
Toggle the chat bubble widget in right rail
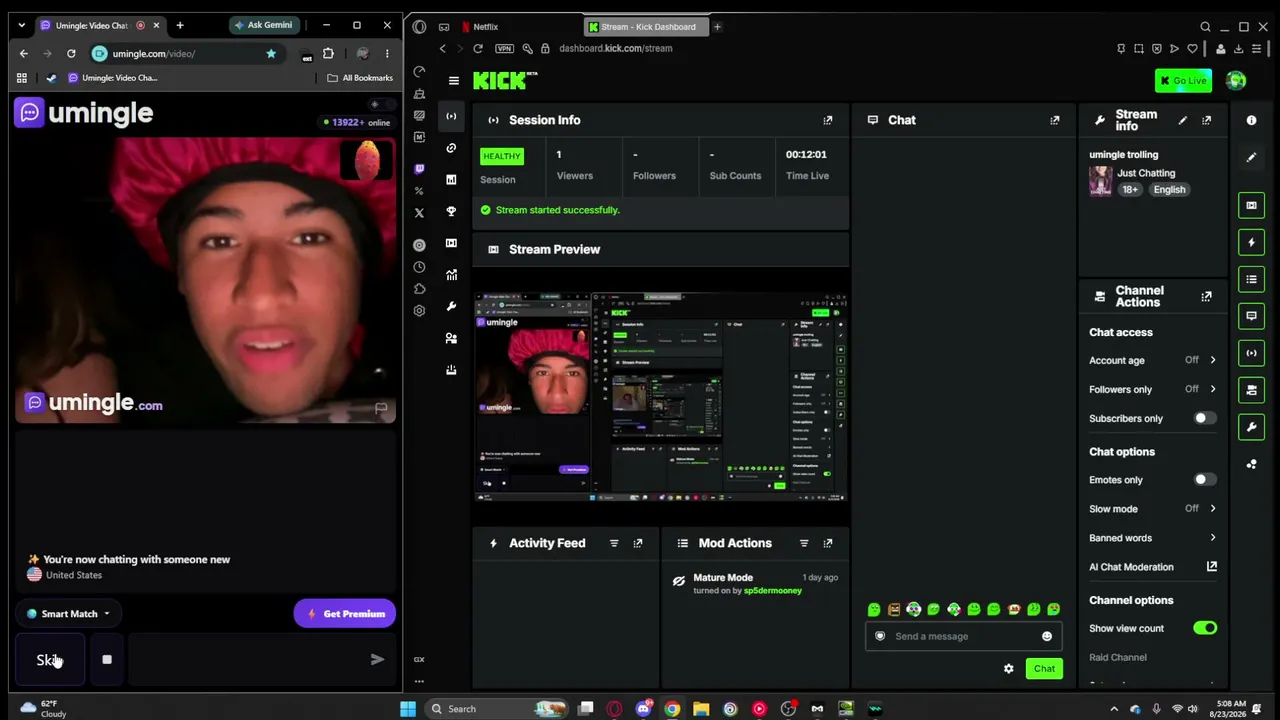(x=1251, y=316)
